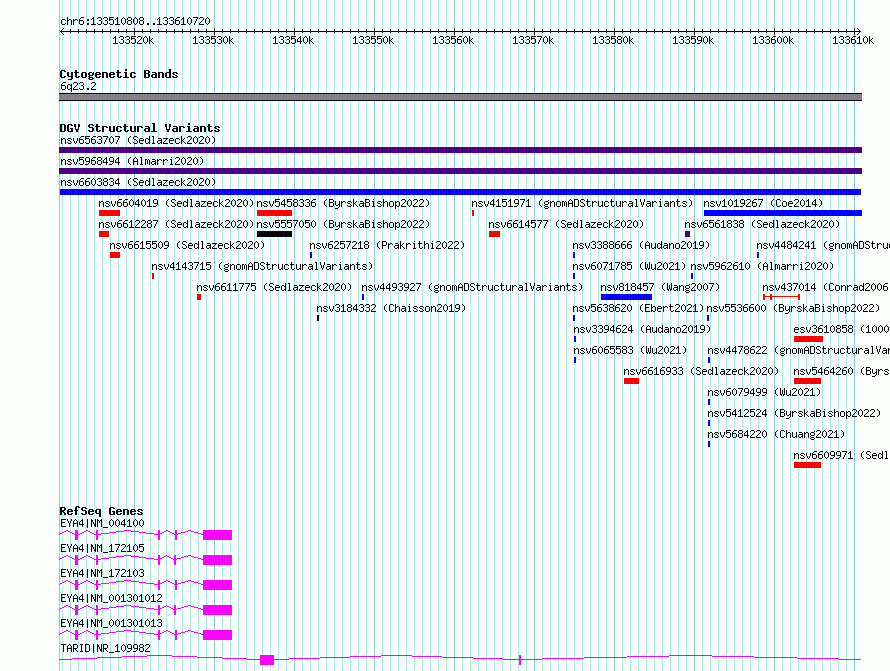This screenshot has width=890, height=671.
Task: Select the nsv6612287 red variant bar
Action: click(x=104, y=234)
